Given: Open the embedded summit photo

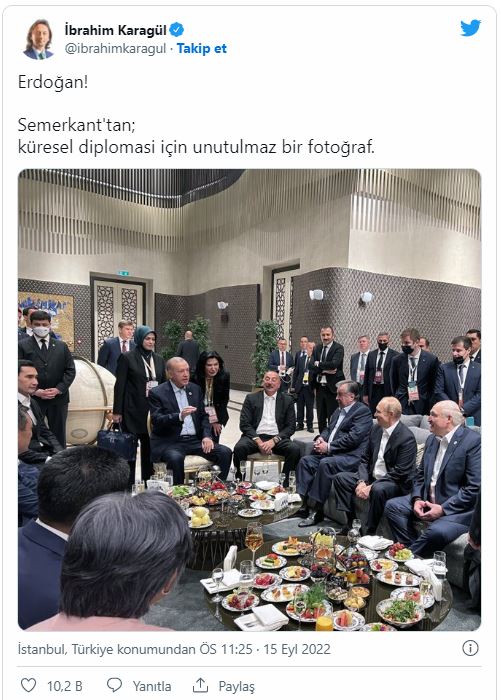Looking at the screenshot, I should pos(249,400).
